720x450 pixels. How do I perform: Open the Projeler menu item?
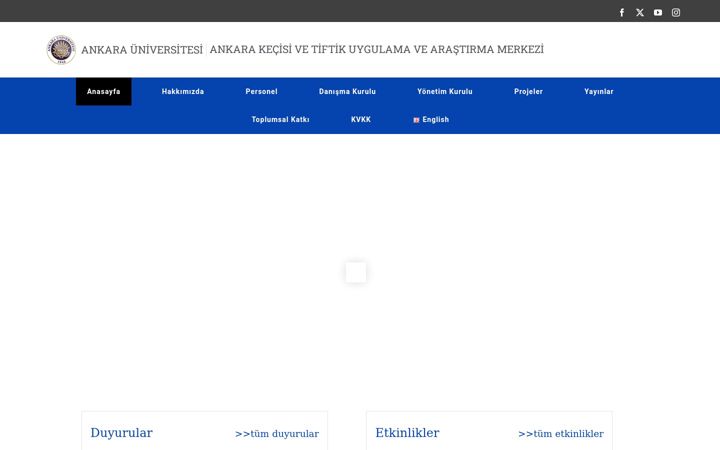(x=529, y=91)
